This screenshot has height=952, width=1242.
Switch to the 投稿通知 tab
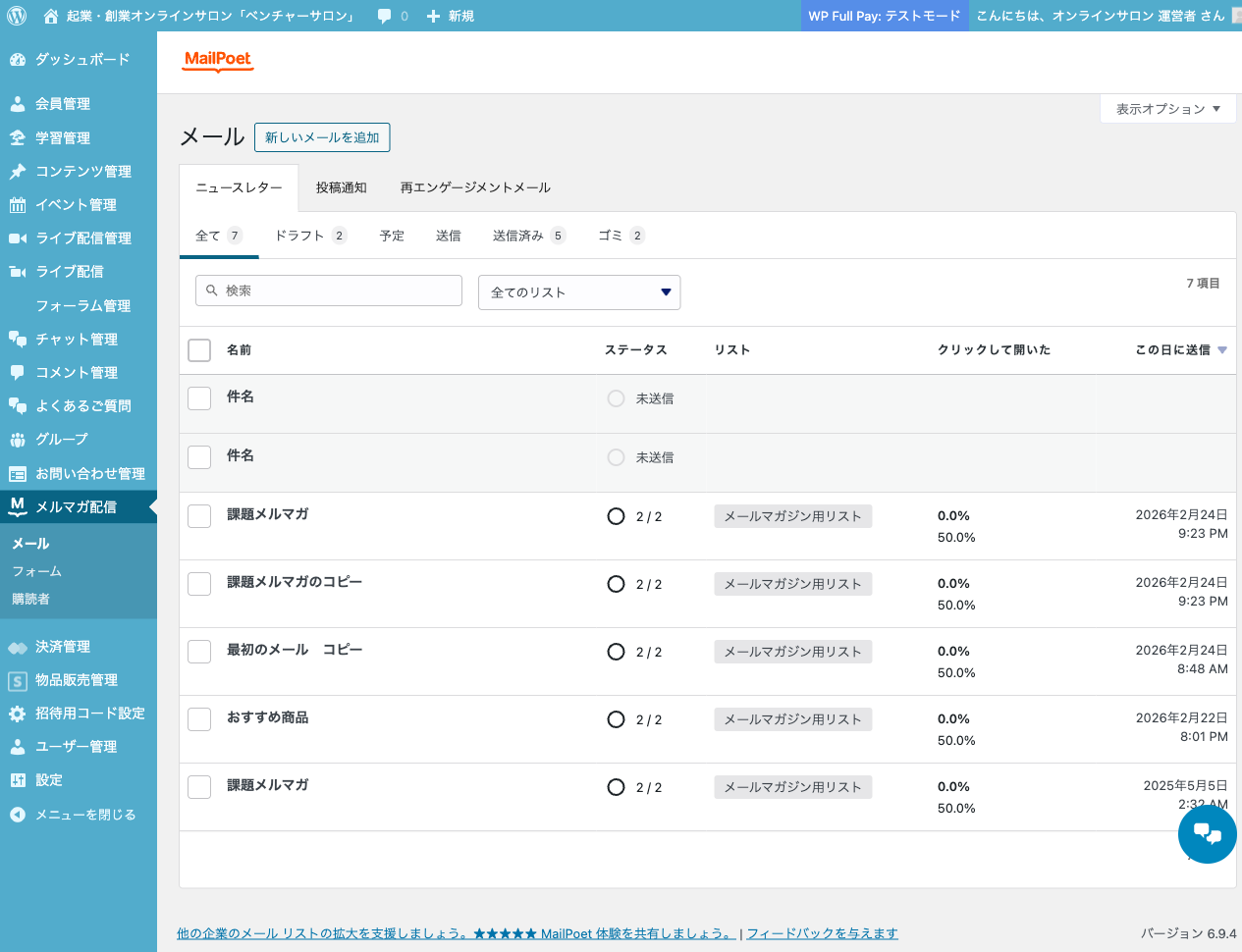pos(341,187)
